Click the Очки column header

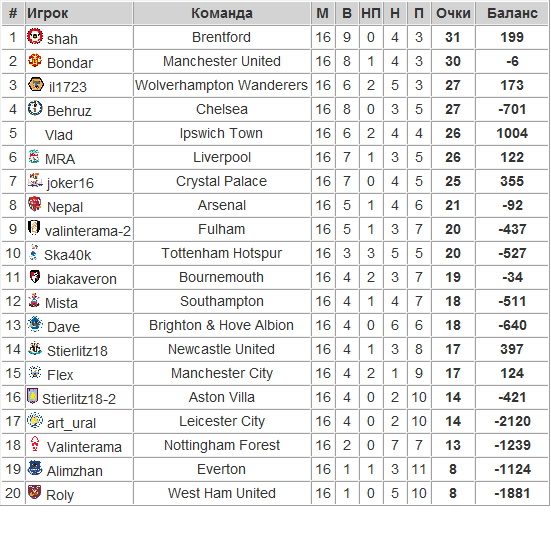point(453,13)
